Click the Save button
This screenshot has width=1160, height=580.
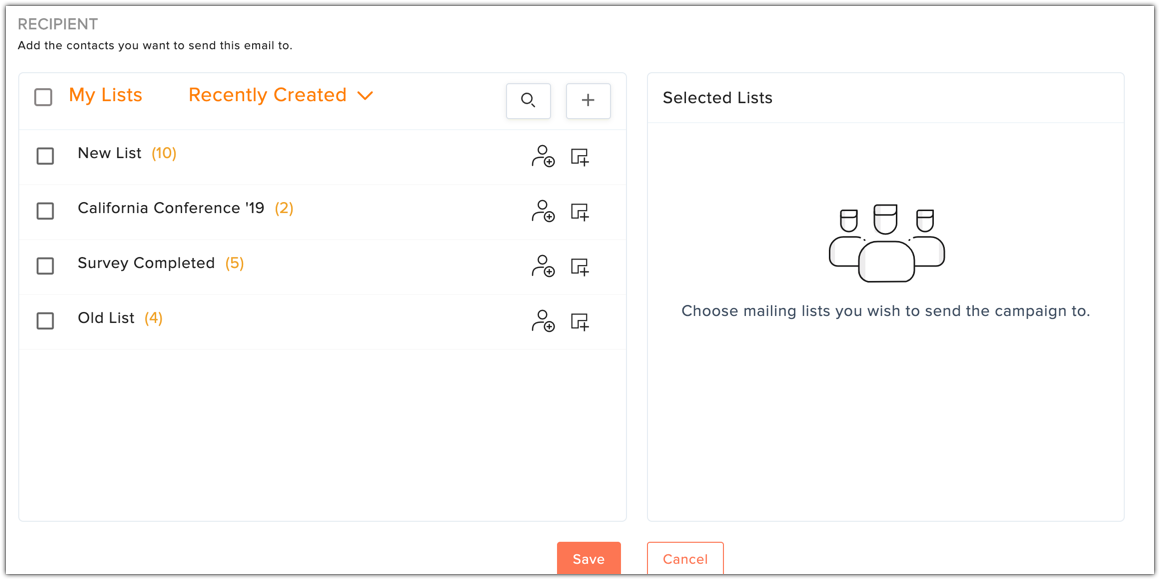click(x=589, y=559)
